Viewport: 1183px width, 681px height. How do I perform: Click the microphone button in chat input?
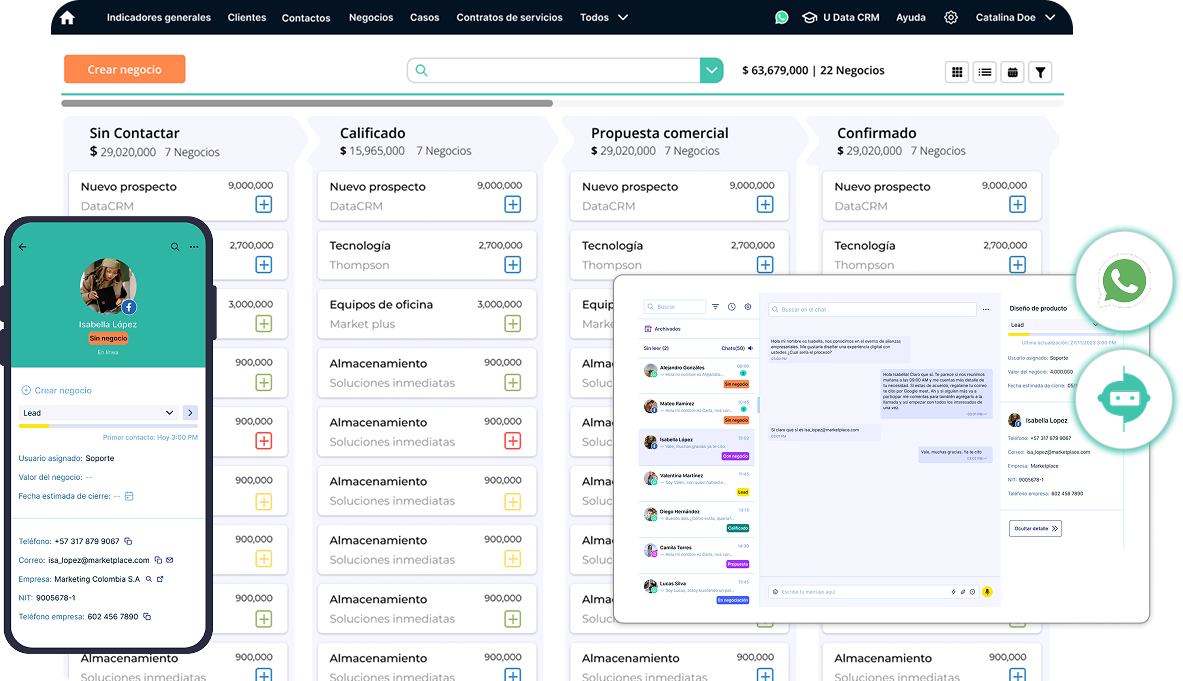pos(987,592)
